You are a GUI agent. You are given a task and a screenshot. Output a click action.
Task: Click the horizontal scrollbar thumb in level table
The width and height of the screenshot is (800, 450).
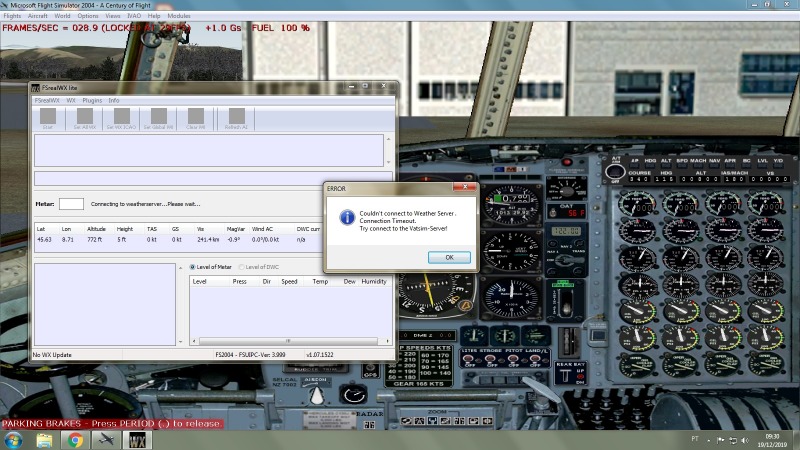[288, 341]
